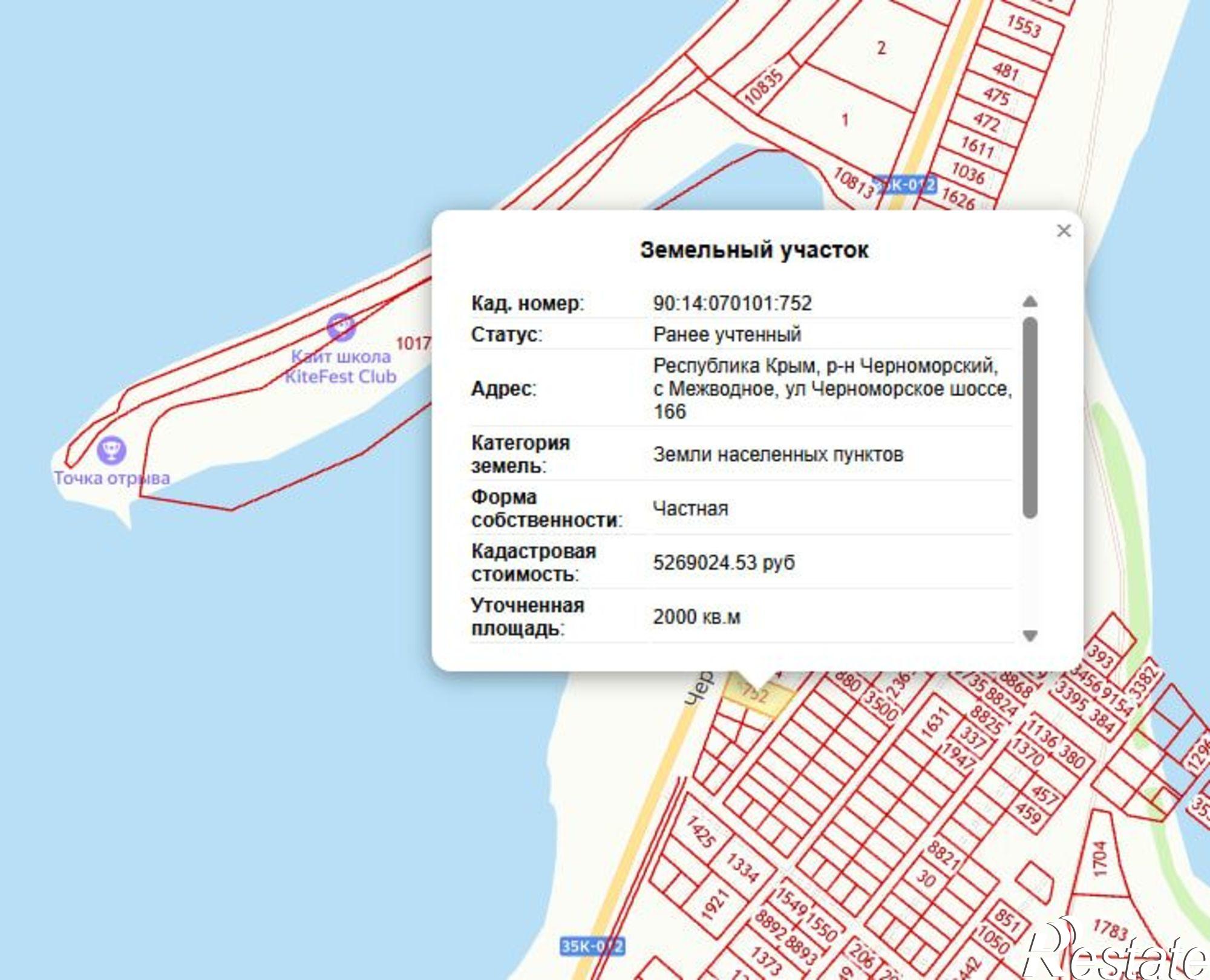This screenshot has height=980, width=1210.
Task: Select parcel 8821 on the map
Action: click(x=944, y=854)
